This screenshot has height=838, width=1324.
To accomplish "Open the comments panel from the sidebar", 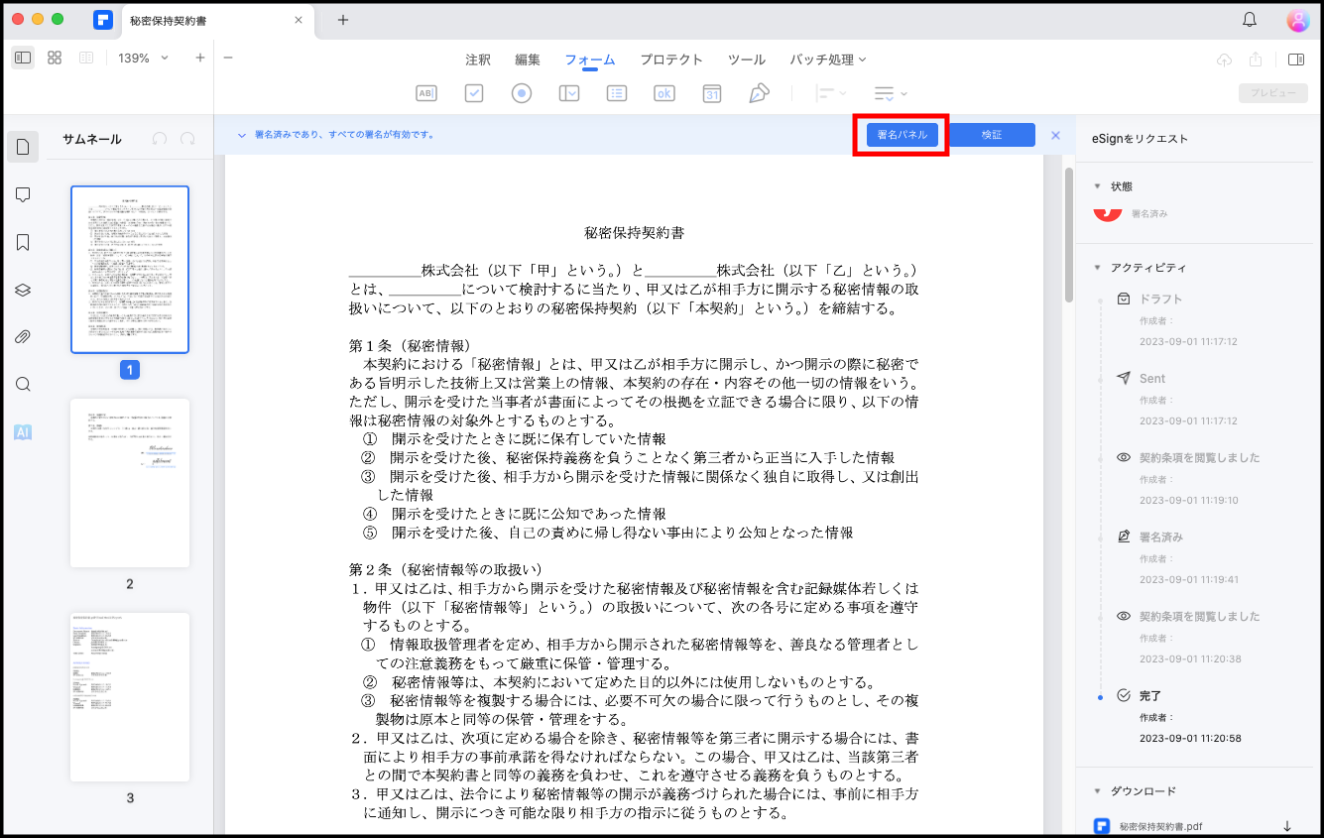I will pos(23,195).
